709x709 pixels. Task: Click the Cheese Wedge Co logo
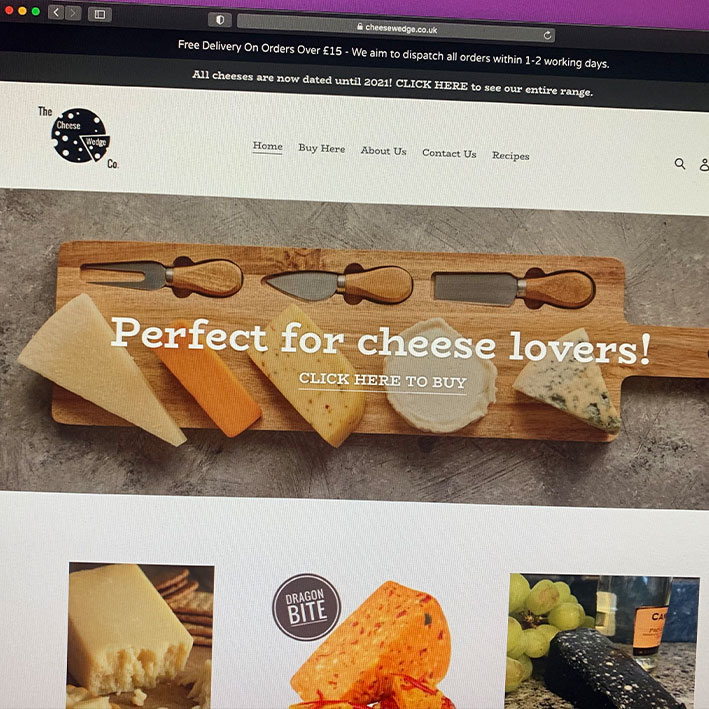(x=79, y=137)
